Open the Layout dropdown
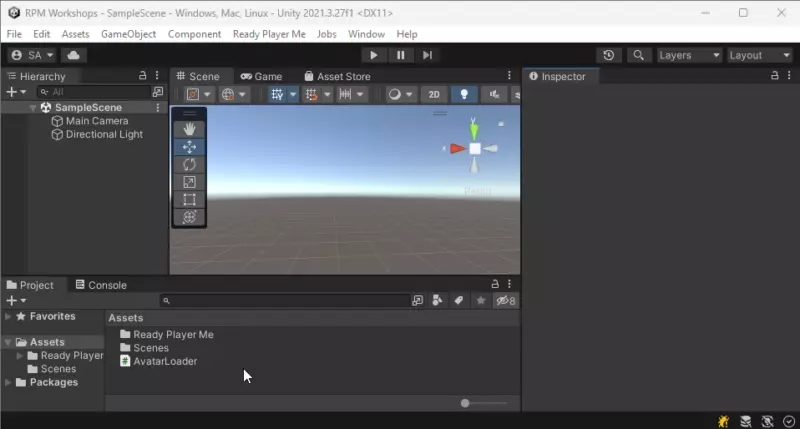800x429 pixels. (760, 55)
